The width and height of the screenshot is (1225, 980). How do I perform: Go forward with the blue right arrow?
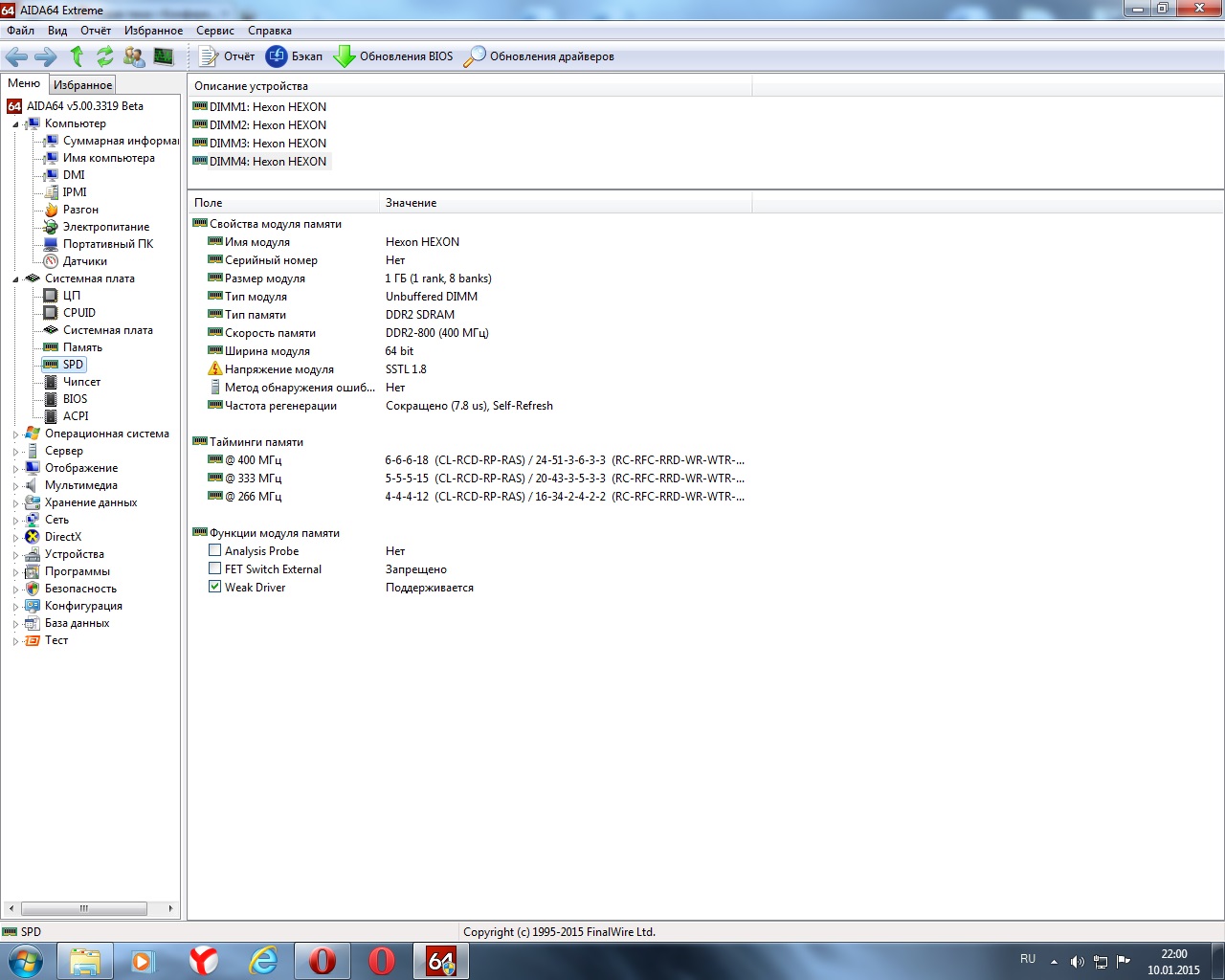tap(46, 56)
